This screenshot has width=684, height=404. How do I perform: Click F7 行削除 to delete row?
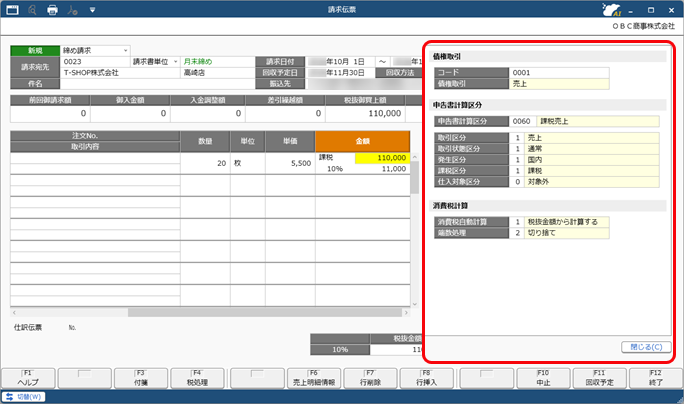370,378
